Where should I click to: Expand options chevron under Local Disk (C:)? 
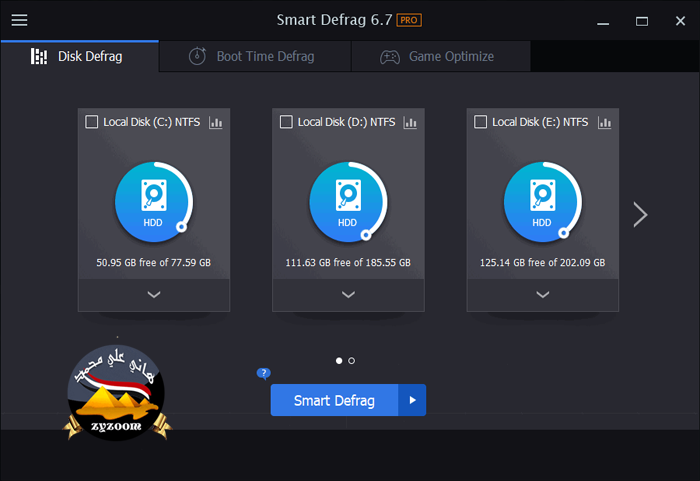[x=154, y=295]
